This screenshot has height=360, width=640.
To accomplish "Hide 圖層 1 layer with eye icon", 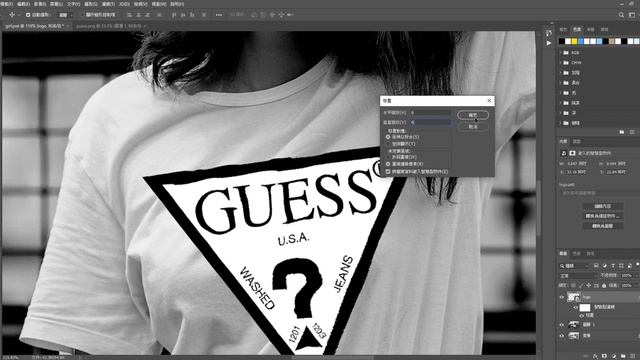I will (562, 325).
